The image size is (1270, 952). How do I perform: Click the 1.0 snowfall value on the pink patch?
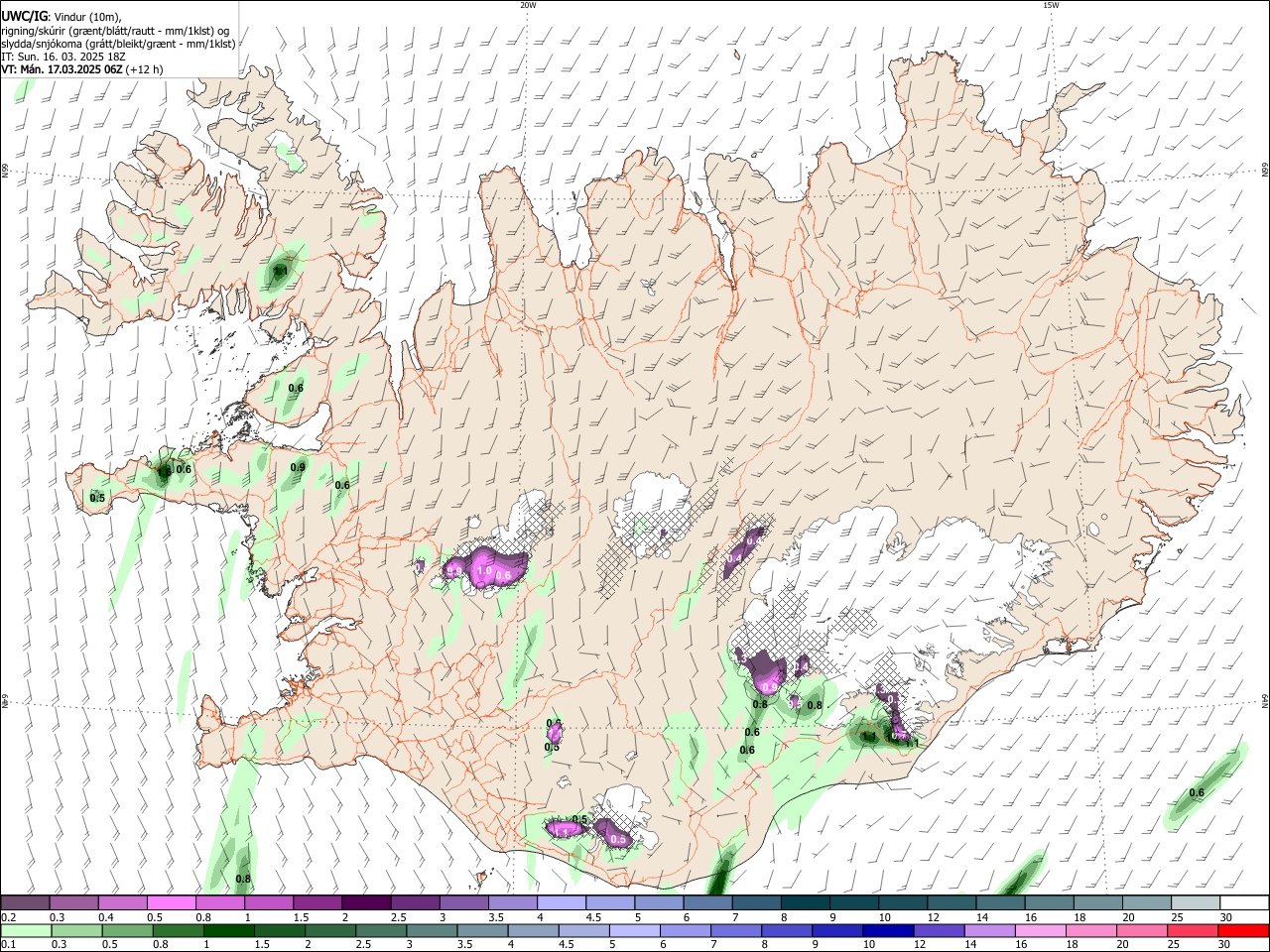coord(484,571)
